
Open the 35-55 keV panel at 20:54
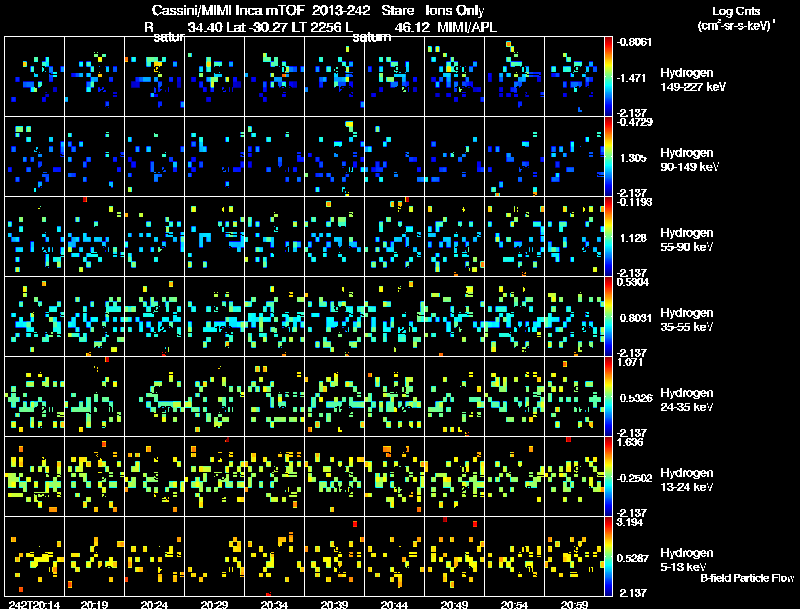(515, 317)
